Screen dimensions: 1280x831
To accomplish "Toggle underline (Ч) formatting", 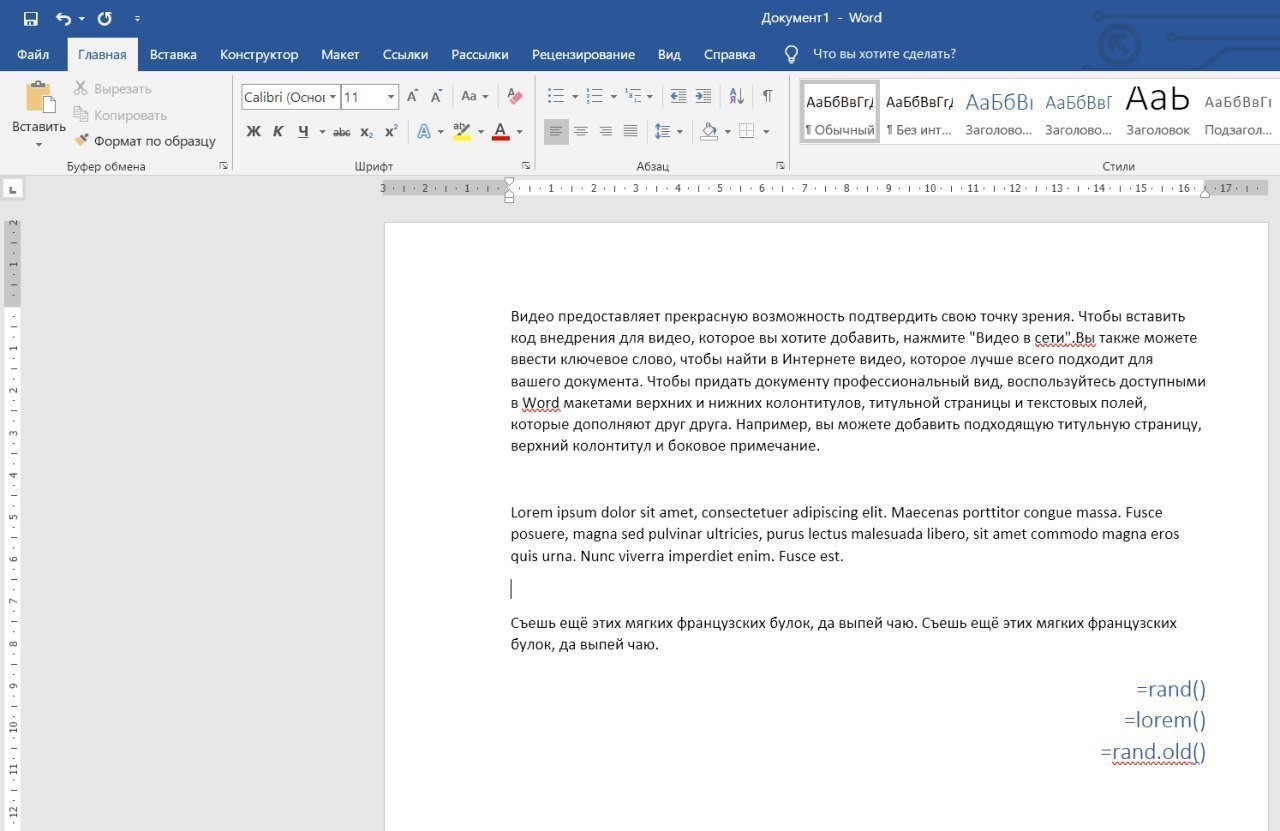I will click(x=303, y=131).
